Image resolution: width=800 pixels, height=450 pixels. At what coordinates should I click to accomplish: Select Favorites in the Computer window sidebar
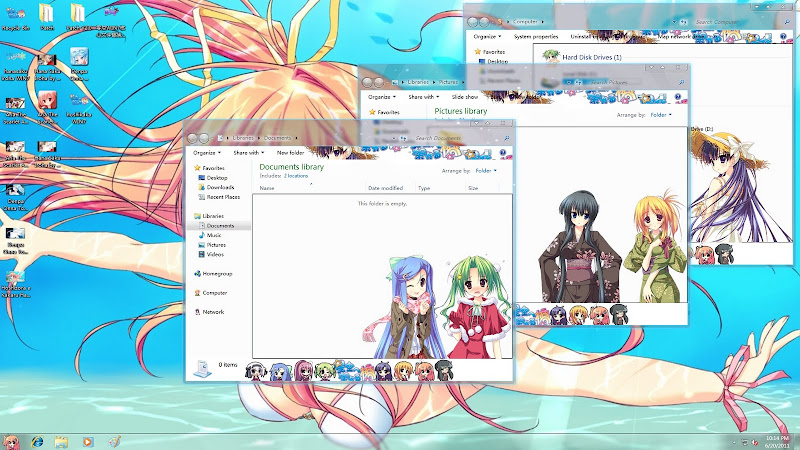(x=489, y=52)
